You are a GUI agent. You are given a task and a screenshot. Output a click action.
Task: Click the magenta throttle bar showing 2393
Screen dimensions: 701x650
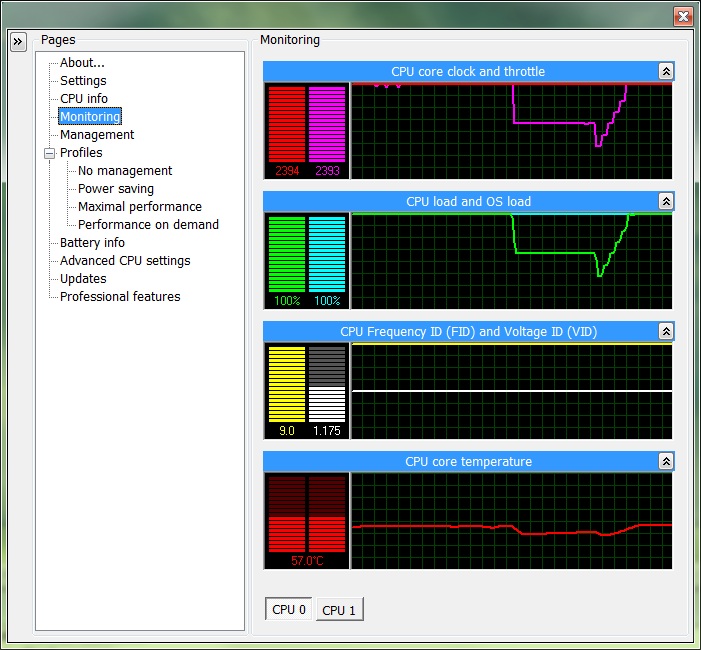(327, 124)
